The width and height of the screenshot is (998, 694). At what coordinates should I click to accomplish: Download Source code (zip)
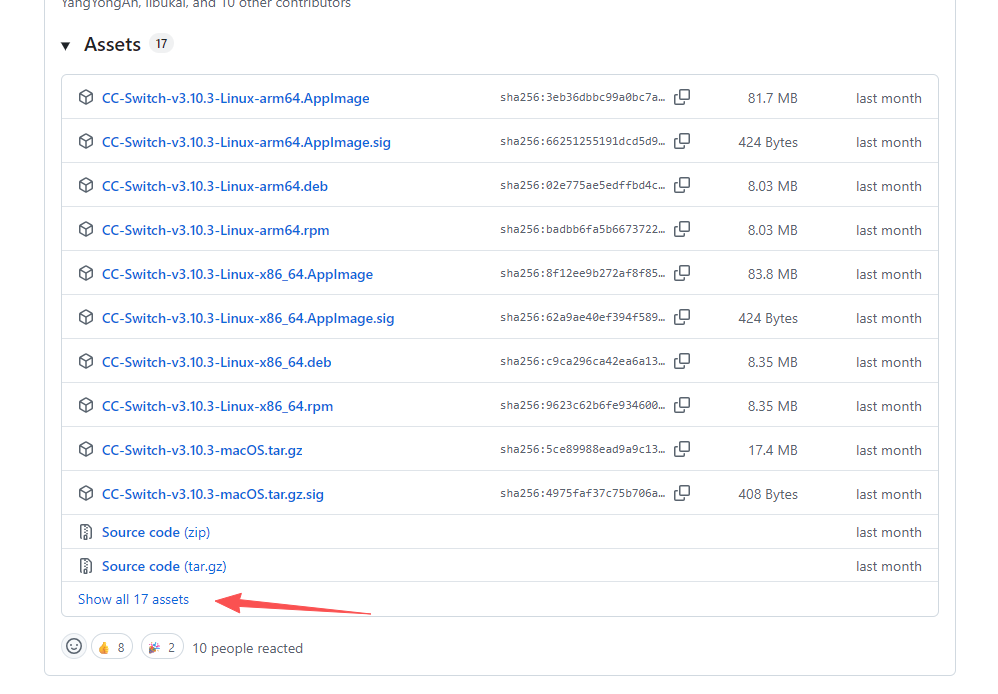point(156,532)
